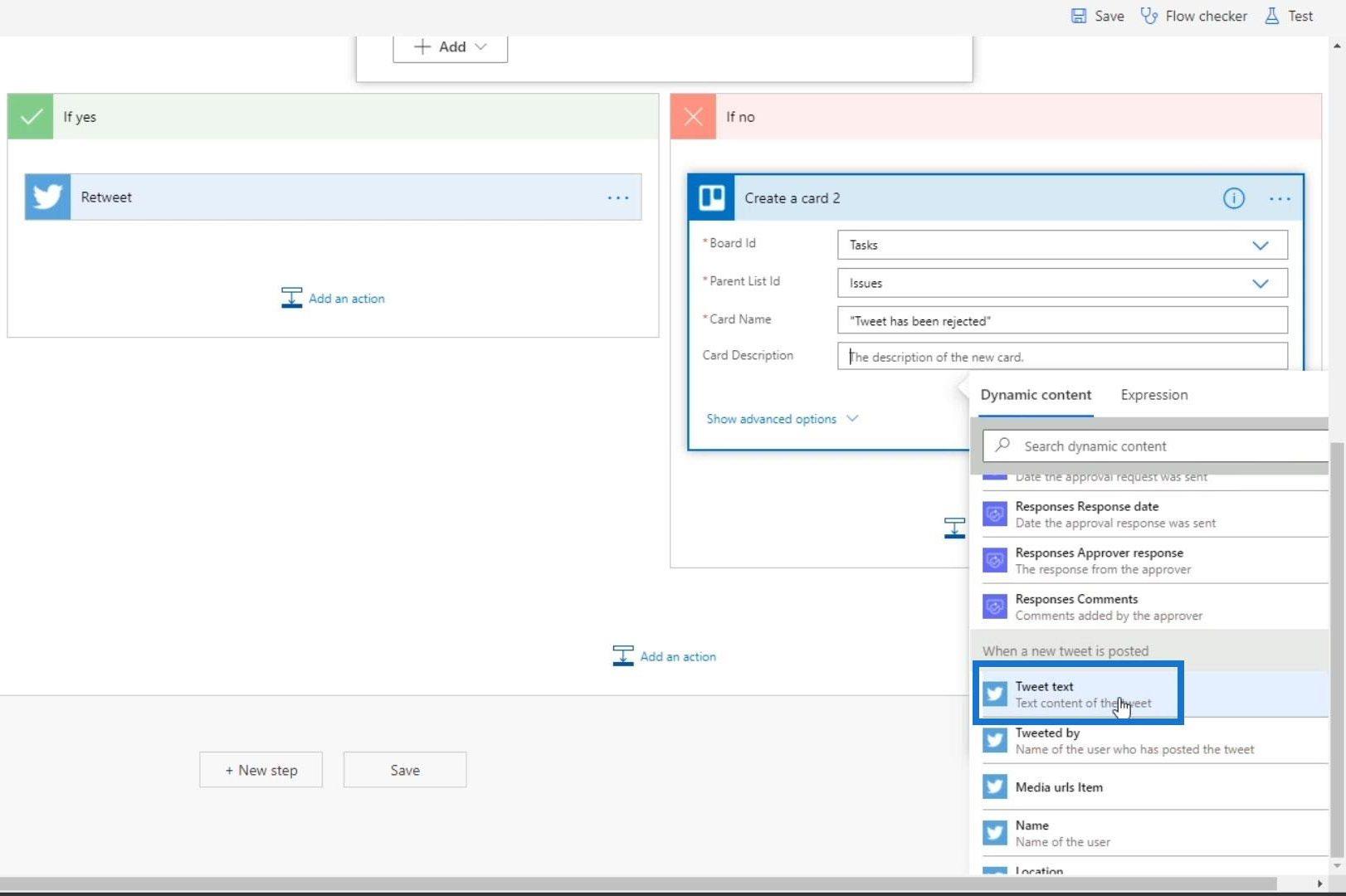Click the Add an action icon in If no branch
Screen dimensions: 1346x896
tap(954, 528)
